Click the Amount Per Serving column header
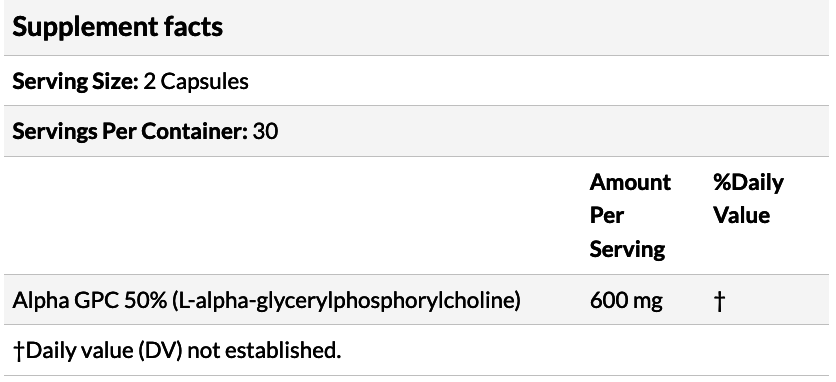Image resolution: width=836 pixels, height=382 pixels. tap(630, 216)
